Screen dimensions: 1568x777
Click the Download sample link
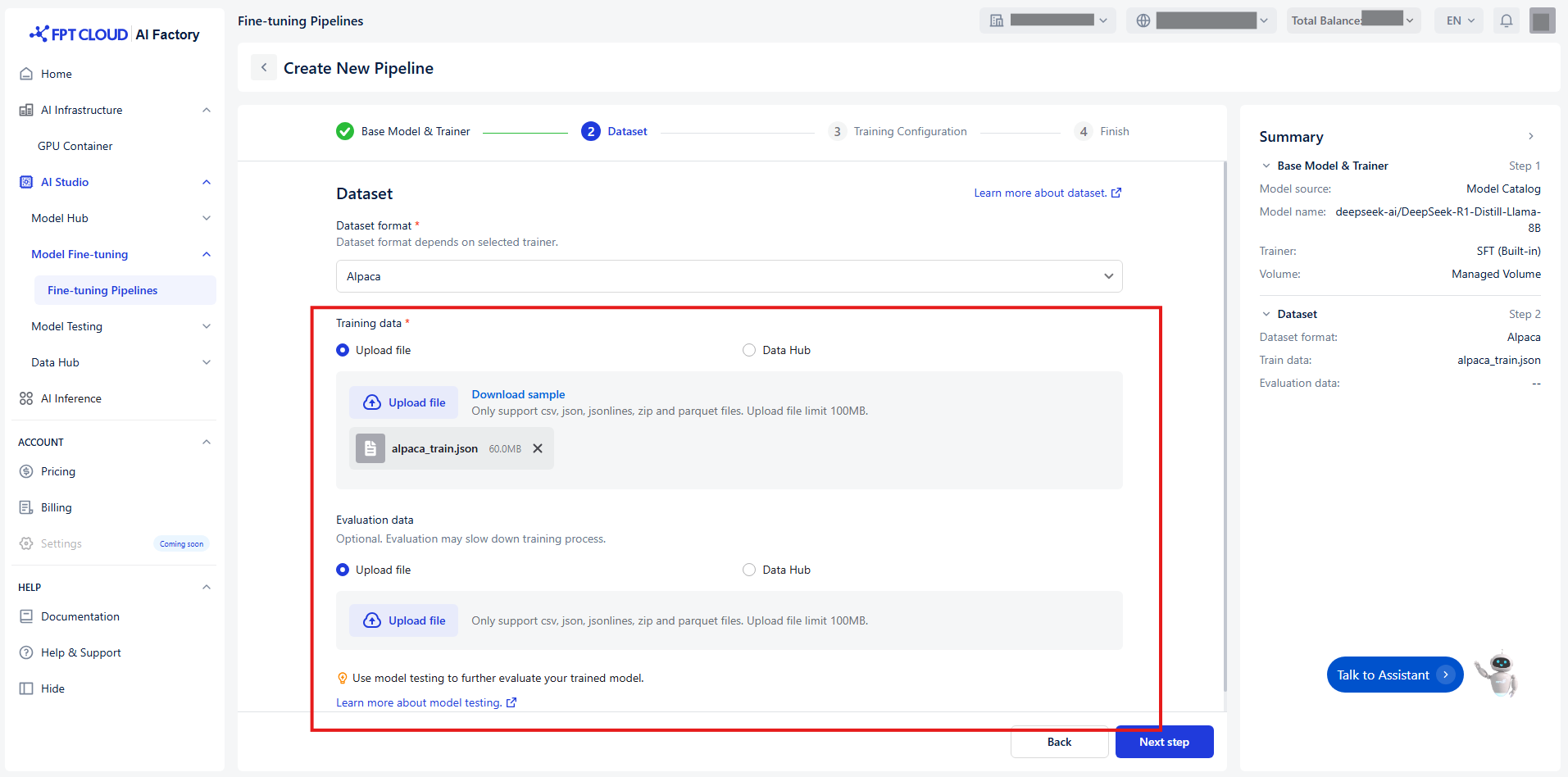[518, 394]
